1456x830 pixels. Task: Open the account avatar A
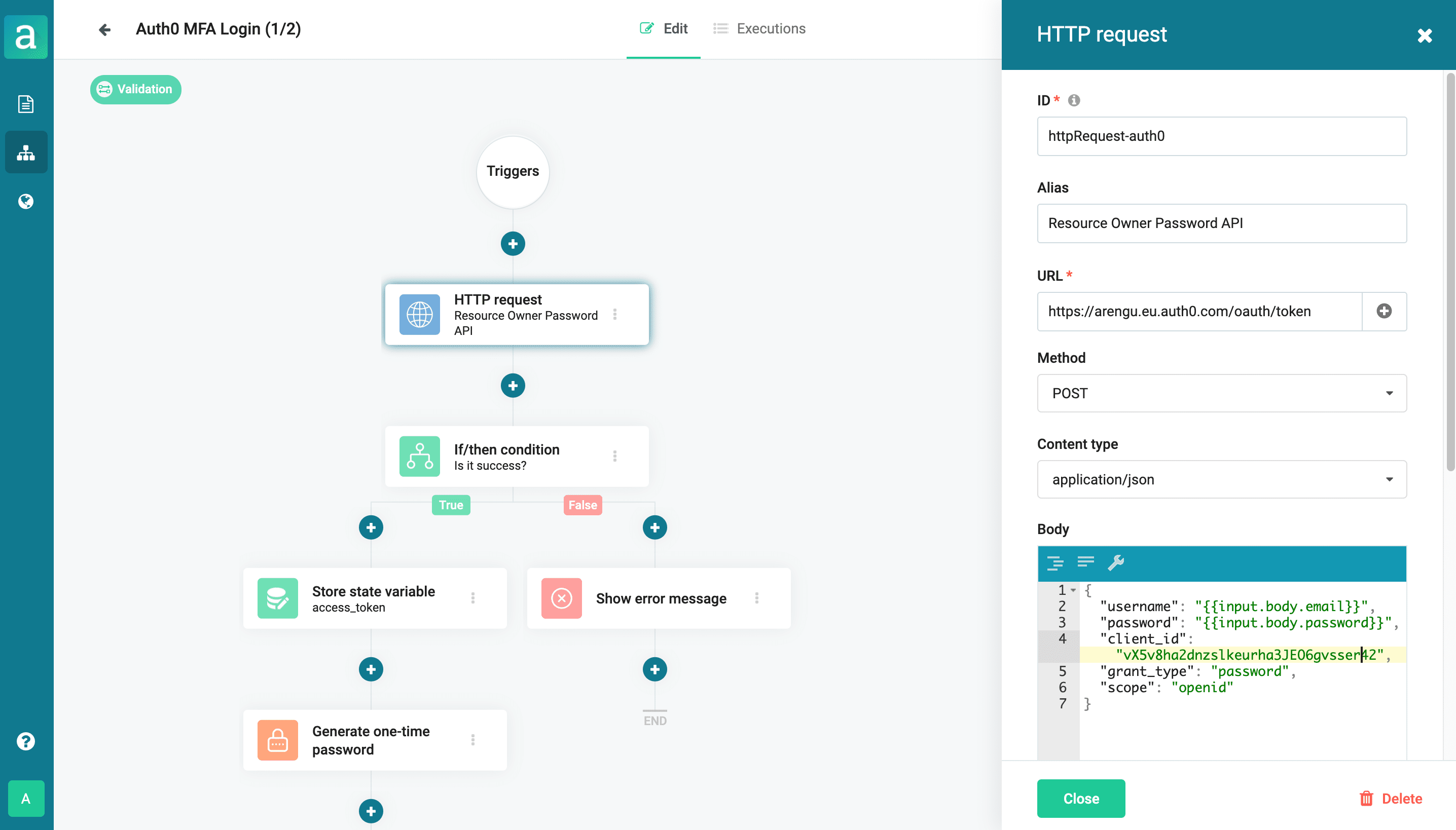26,798
